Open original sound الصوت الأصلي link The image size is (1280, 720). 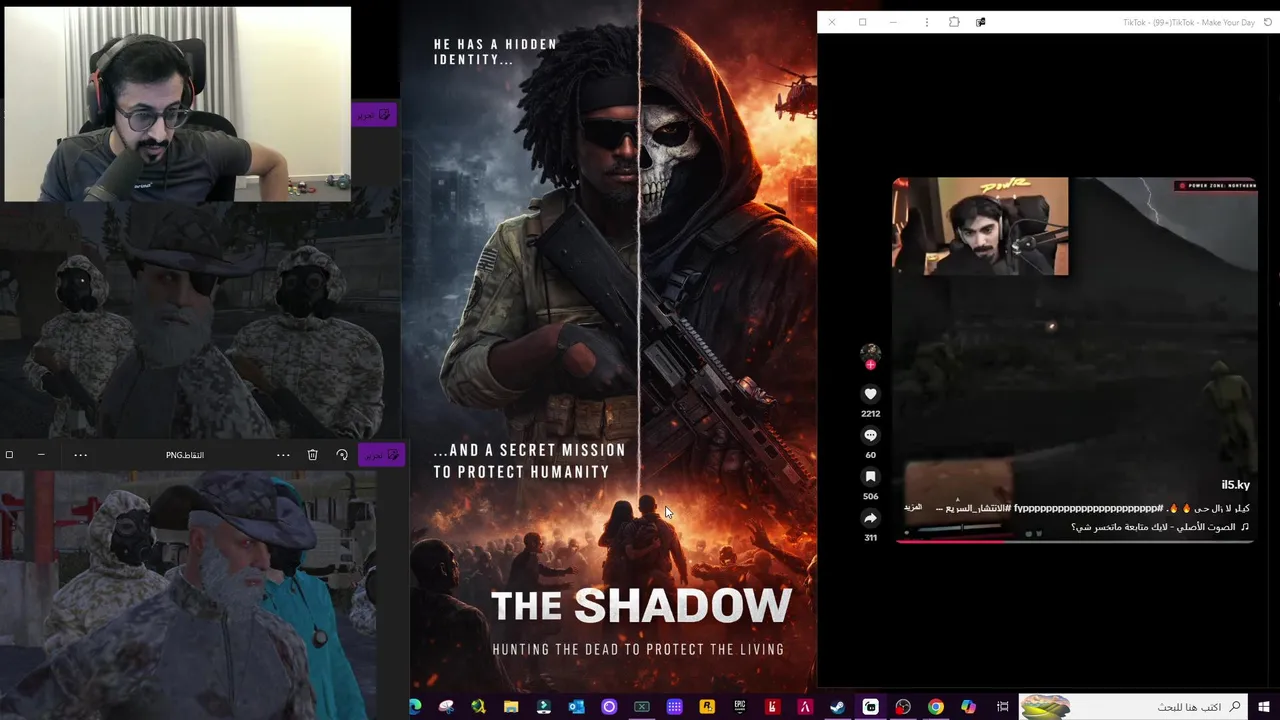click(1160, 527)
